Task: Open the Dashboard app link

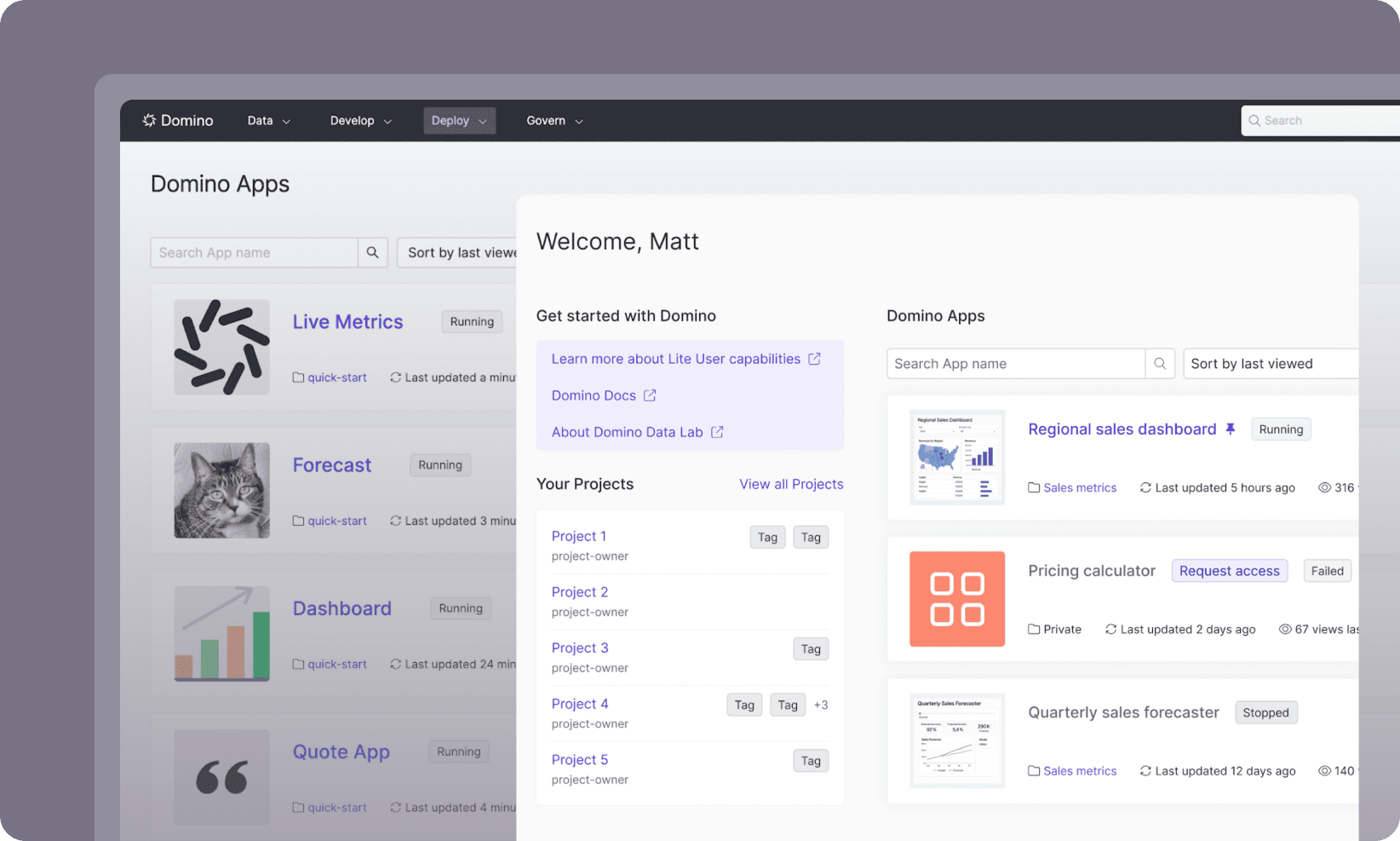Action: [342, 608]
